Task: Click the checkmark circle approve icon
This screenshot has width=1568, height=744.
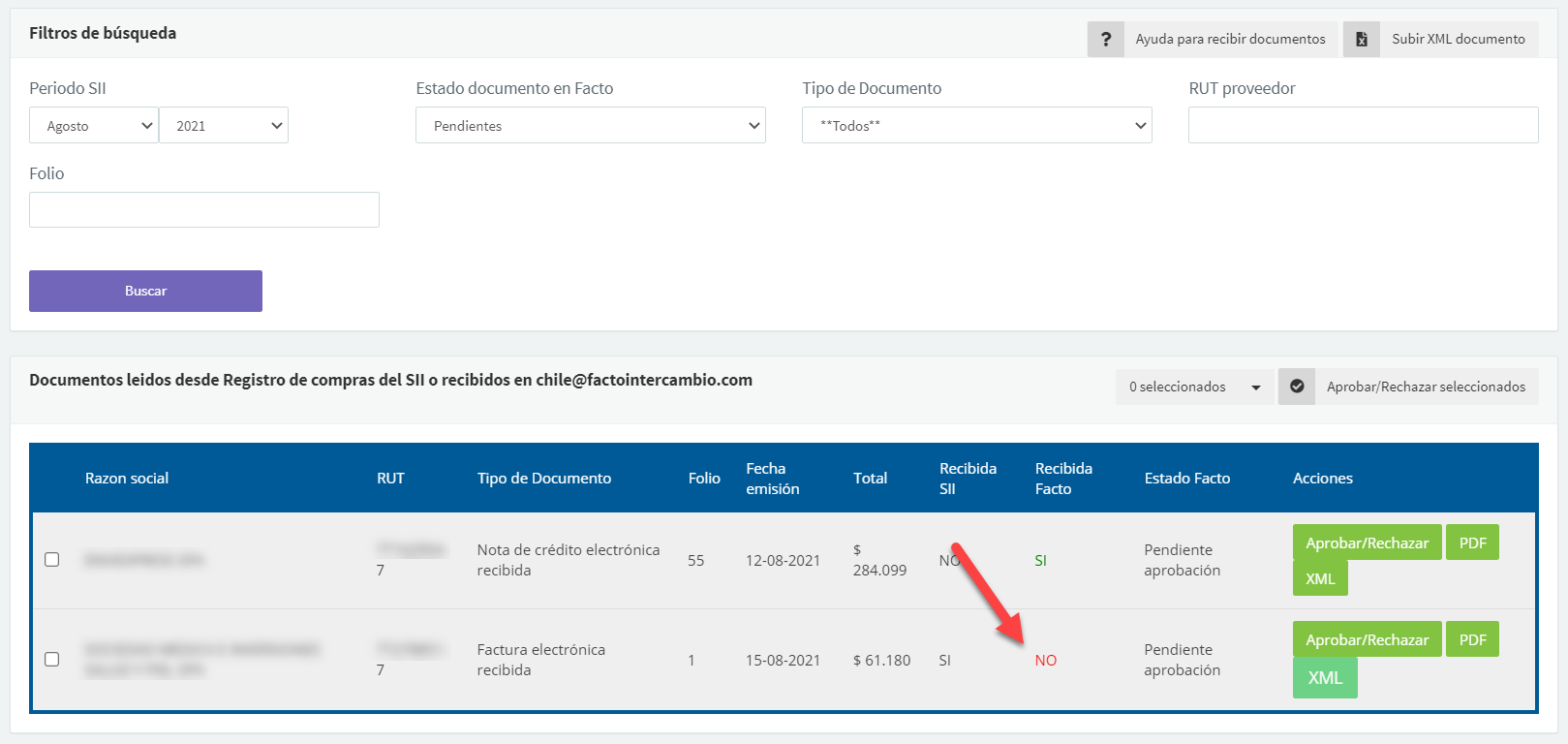Action: [1296, 387]
